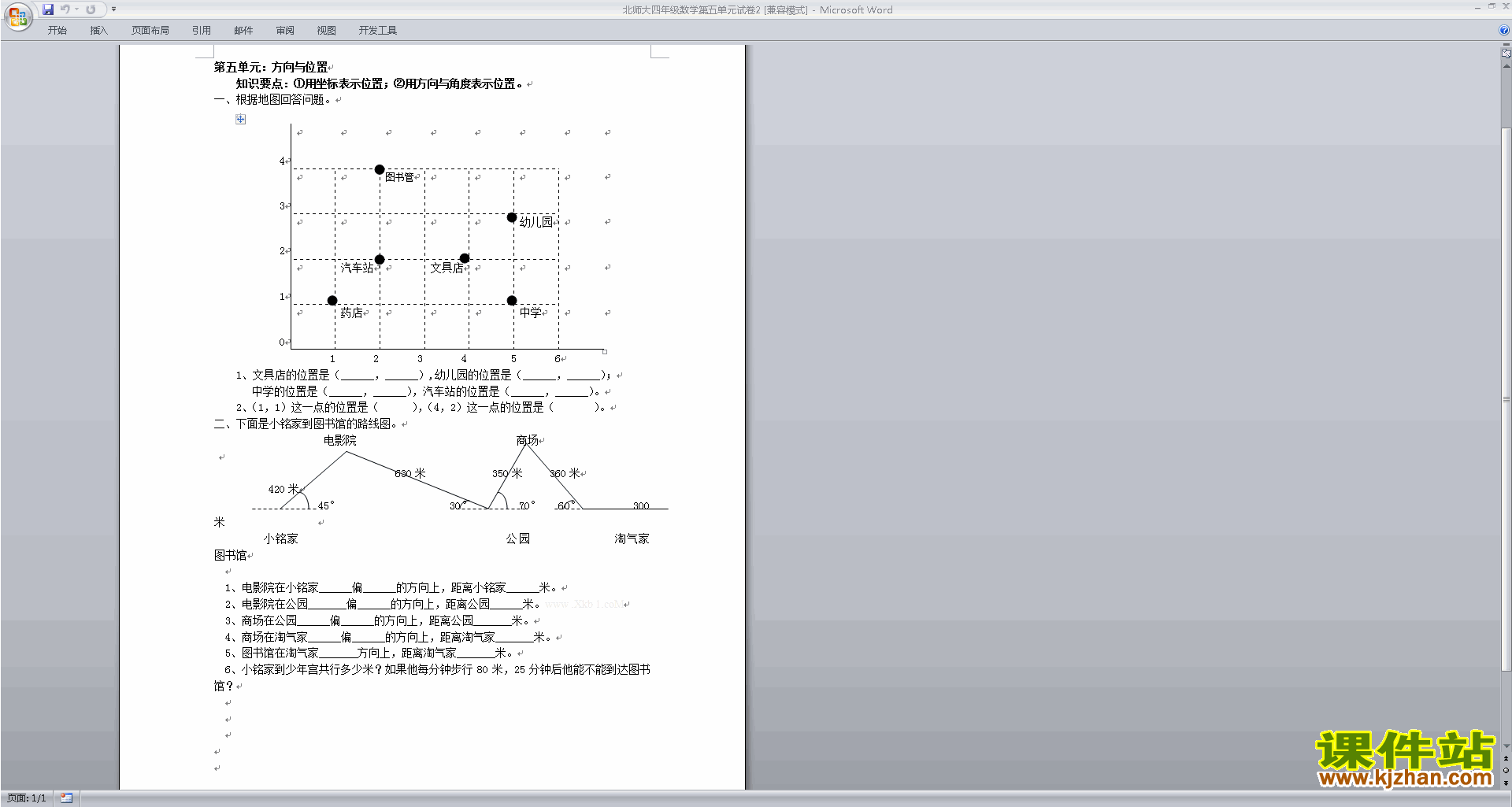The height and width of the screenshot is (807, 1512).
Task: Click the 电影院 label in route diagram
Action: click(x=340, y=440)
